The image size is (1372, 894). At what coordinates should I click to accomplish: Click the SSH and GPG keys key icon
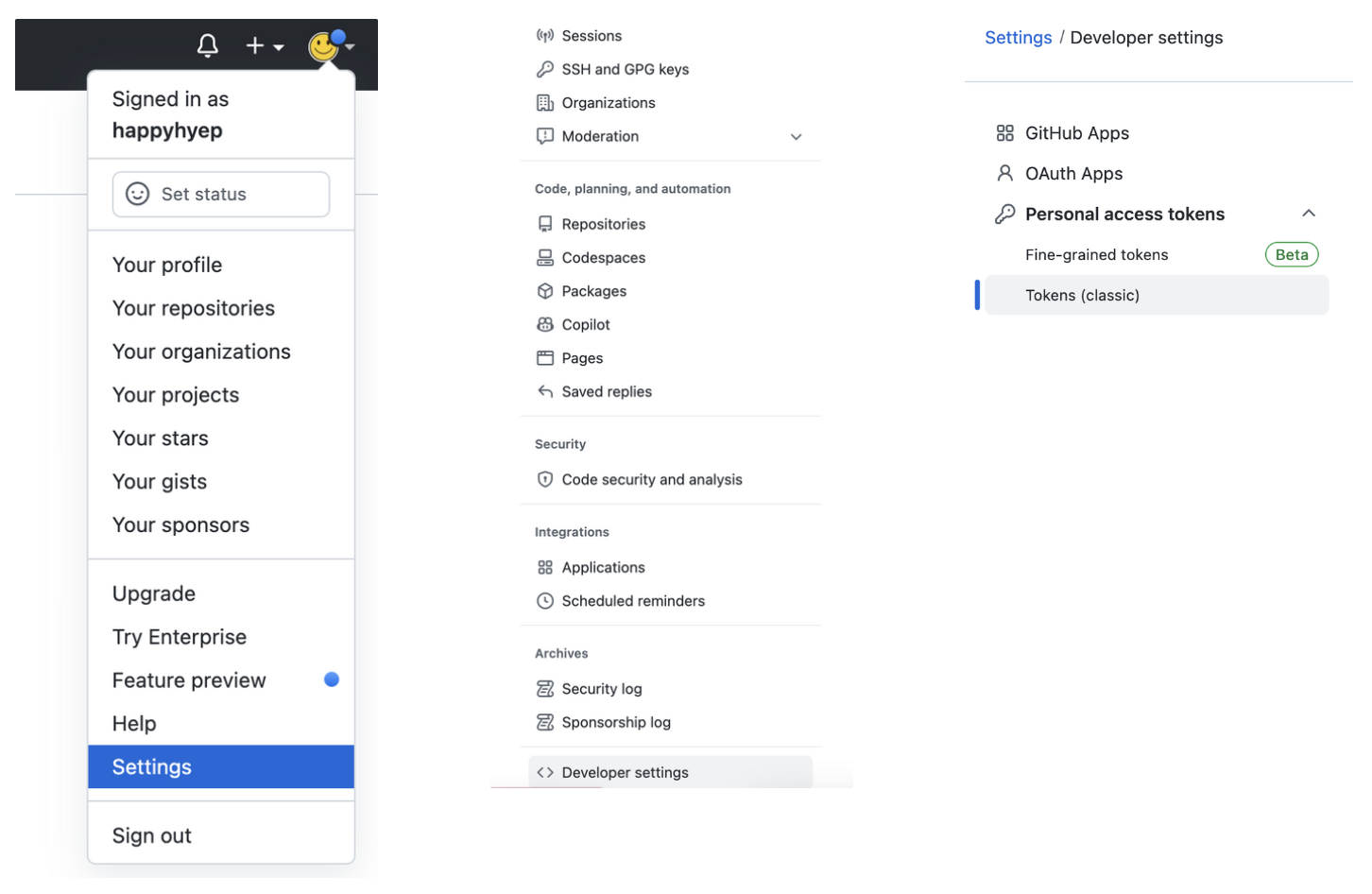[545, 69]
